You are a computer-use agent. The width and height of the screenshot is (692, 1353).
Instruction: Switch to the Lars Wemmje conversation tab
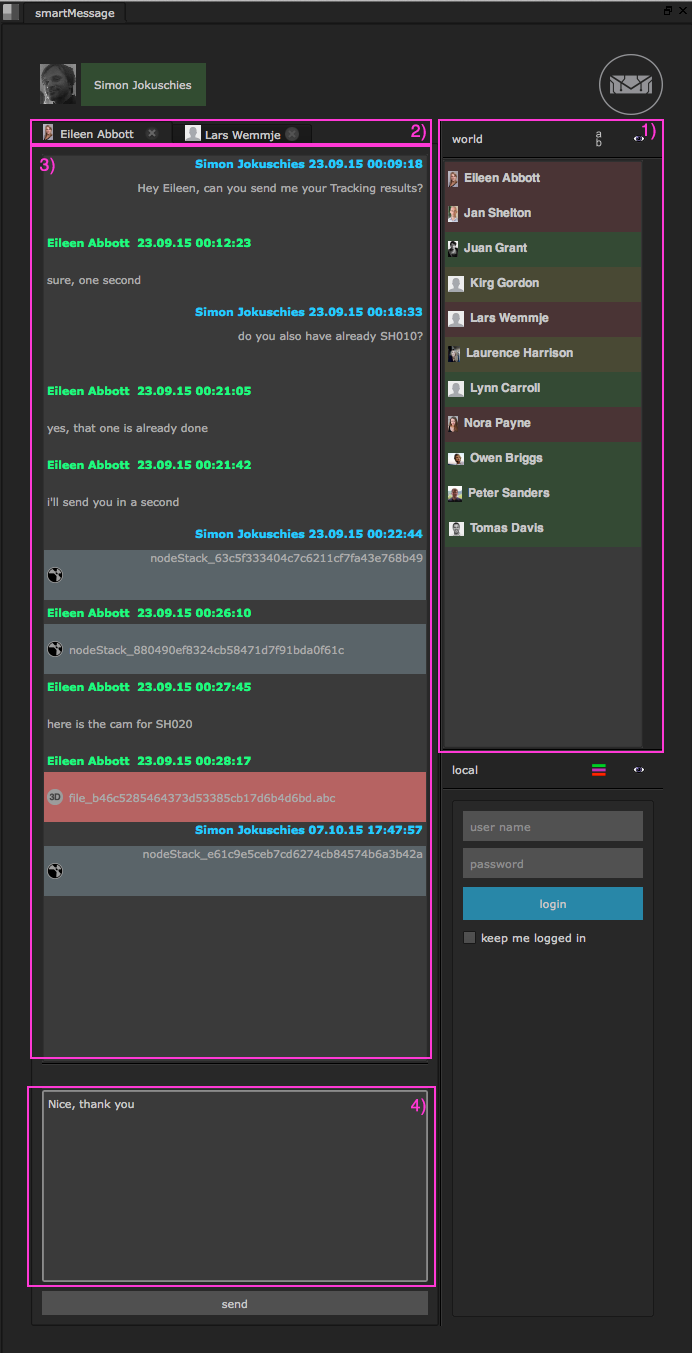pyautogui.click(x=242, y=133)
